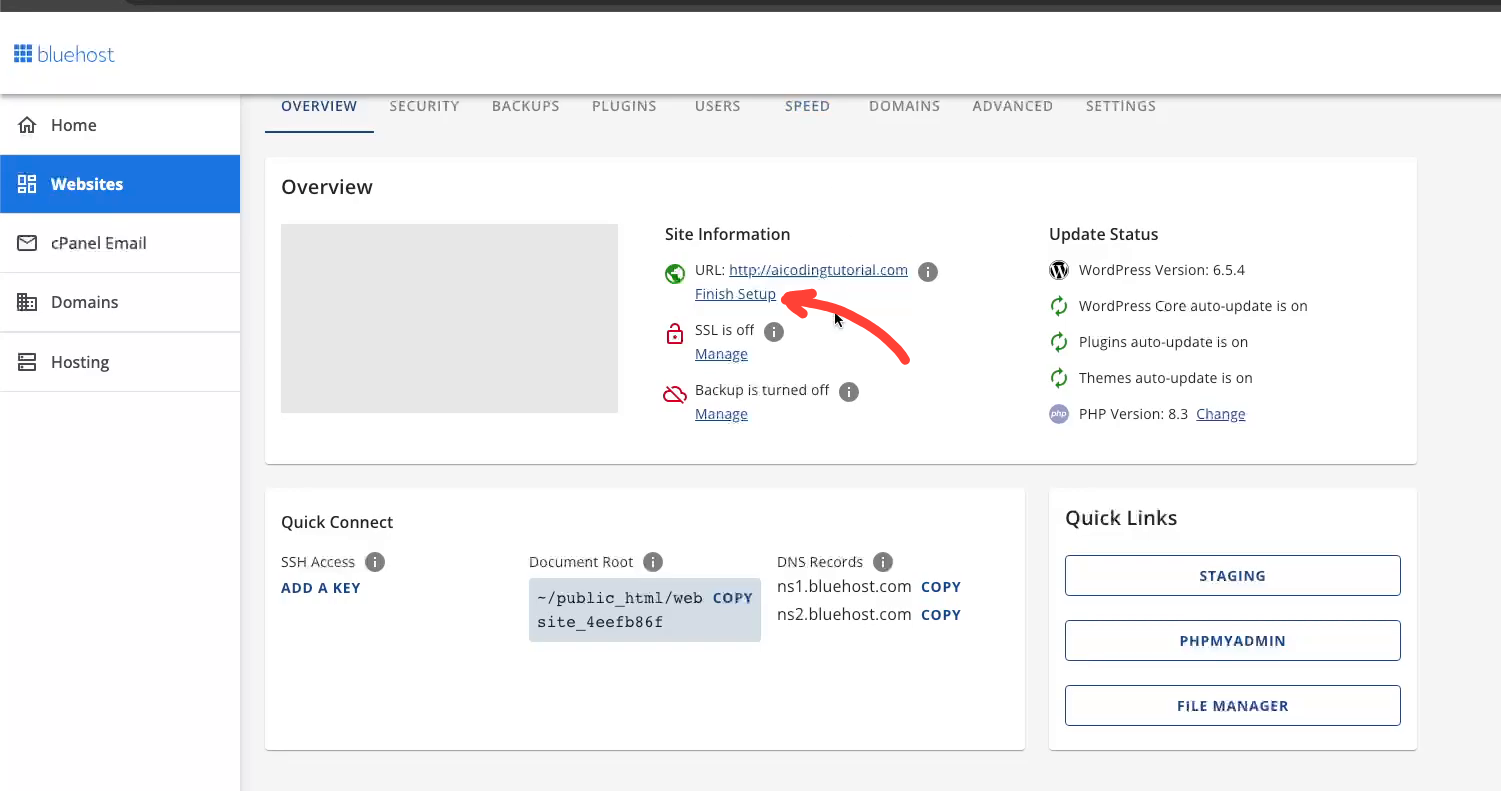Click Manage under Backup is turned off
Viewport: 1501px width, 791px height.
point(721,414)
